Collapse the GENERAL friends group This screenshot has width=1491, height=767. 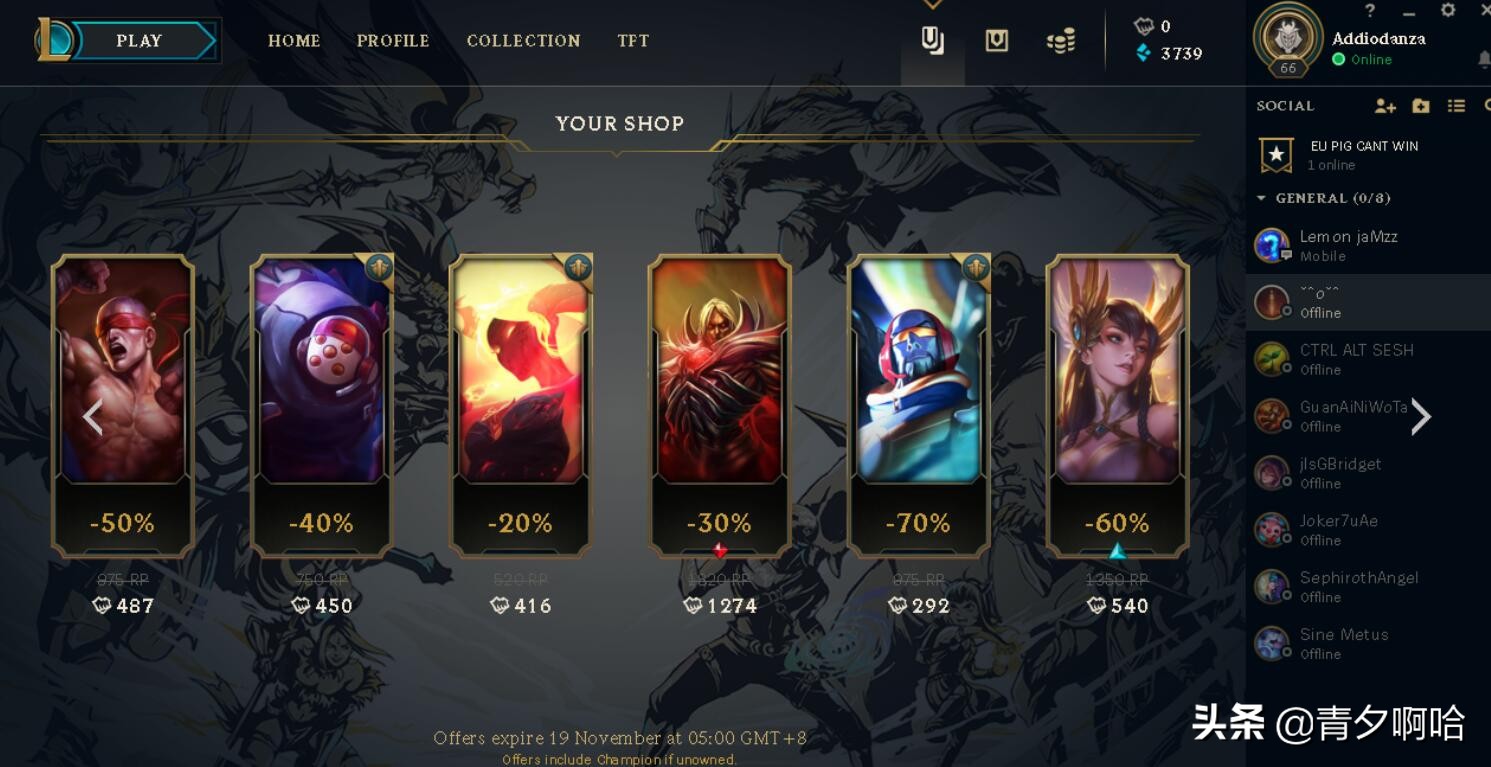pyautogui.click(x=1262, y=198)
